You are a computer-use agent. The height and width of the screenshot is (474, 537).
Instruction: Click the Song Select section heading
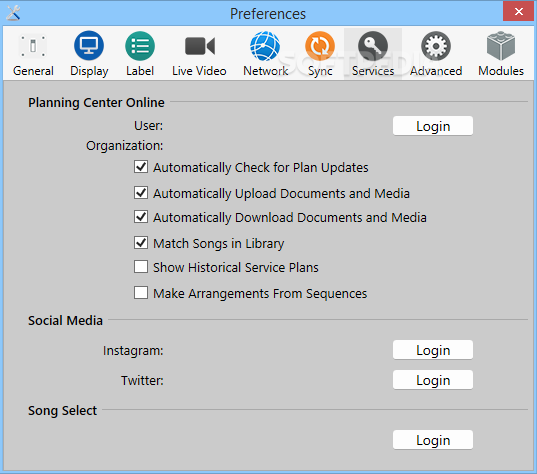[x=62, y=411]
